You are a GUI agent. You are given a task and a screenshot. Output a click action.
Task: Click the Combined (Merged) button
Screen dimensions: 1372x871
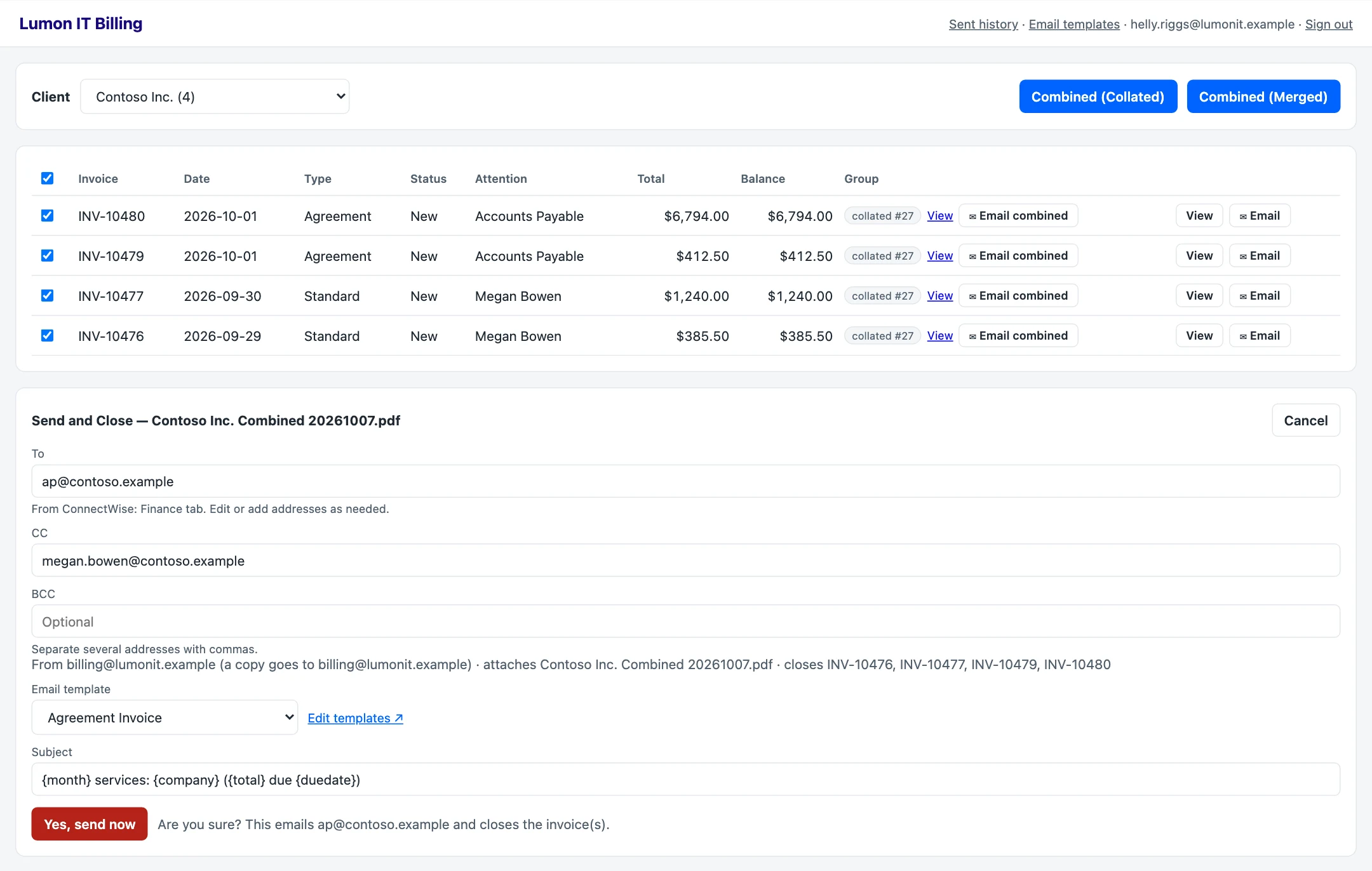[x=1263, y=96]
